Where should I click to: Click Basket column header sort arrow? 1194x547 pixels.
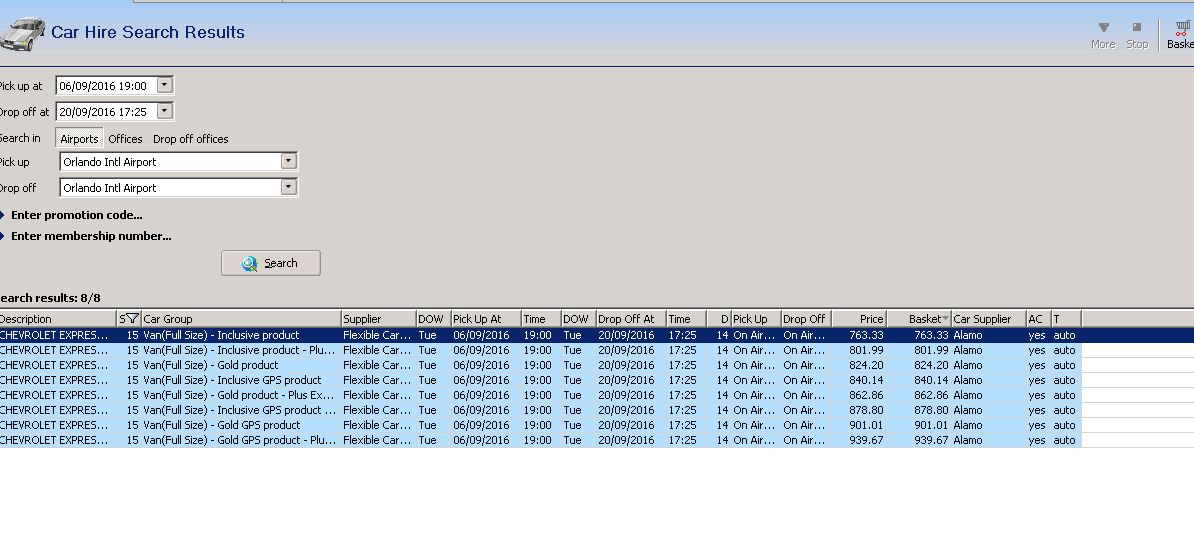click(945, 319)
